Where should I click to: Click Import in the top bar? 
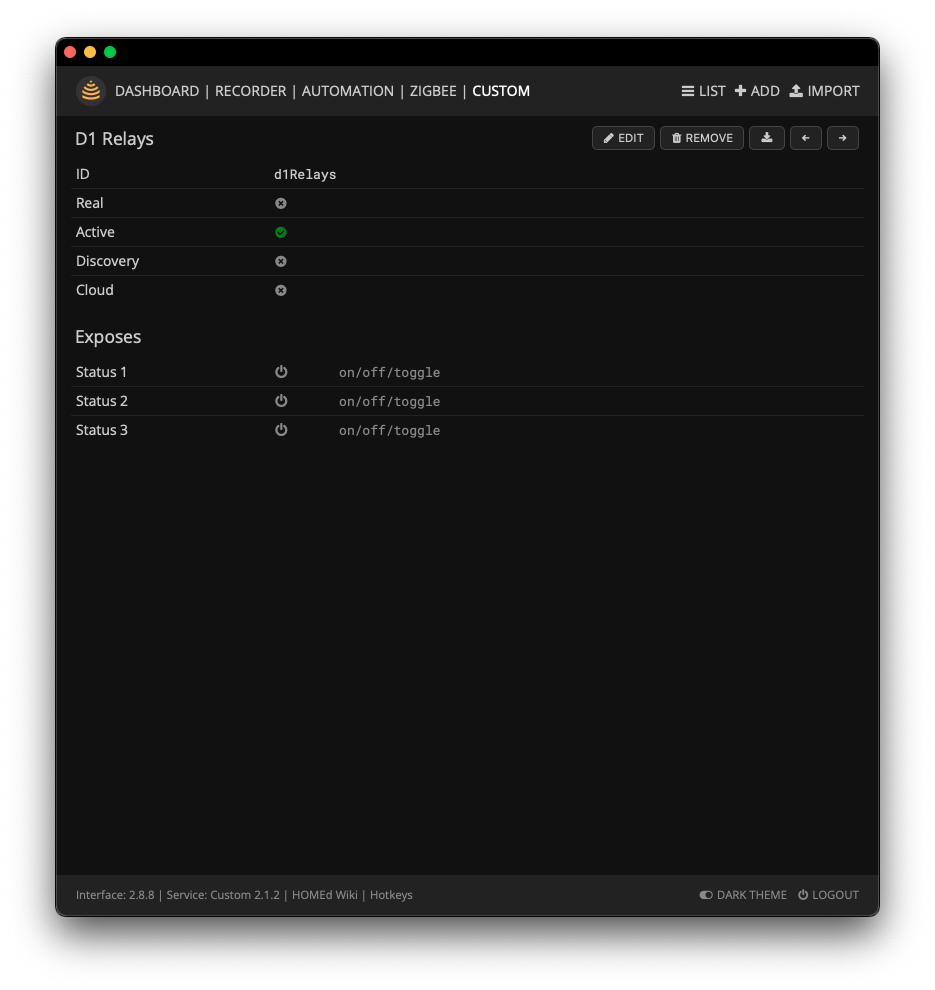pos(824,91)
